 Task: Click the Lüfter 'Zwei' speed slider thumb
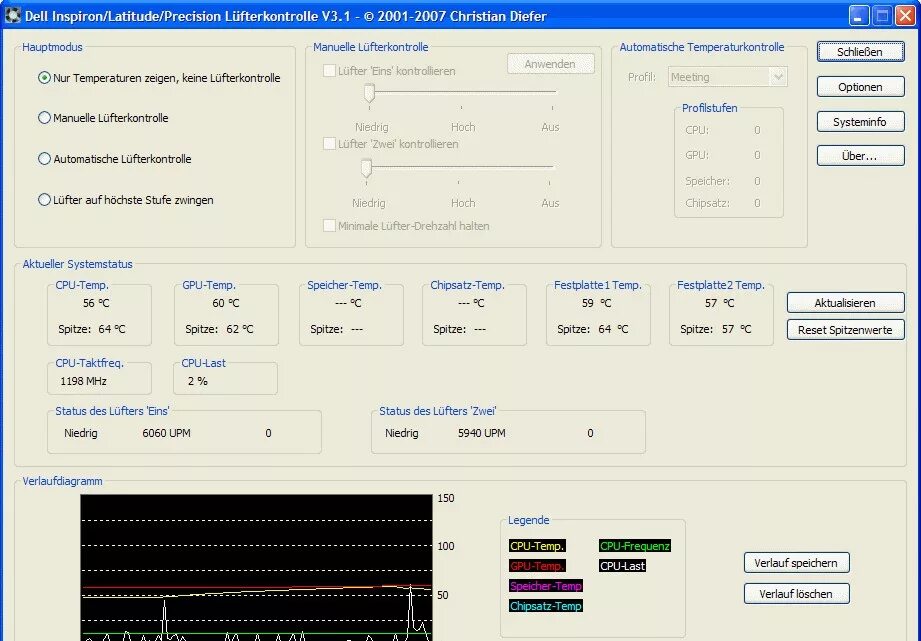367,169
